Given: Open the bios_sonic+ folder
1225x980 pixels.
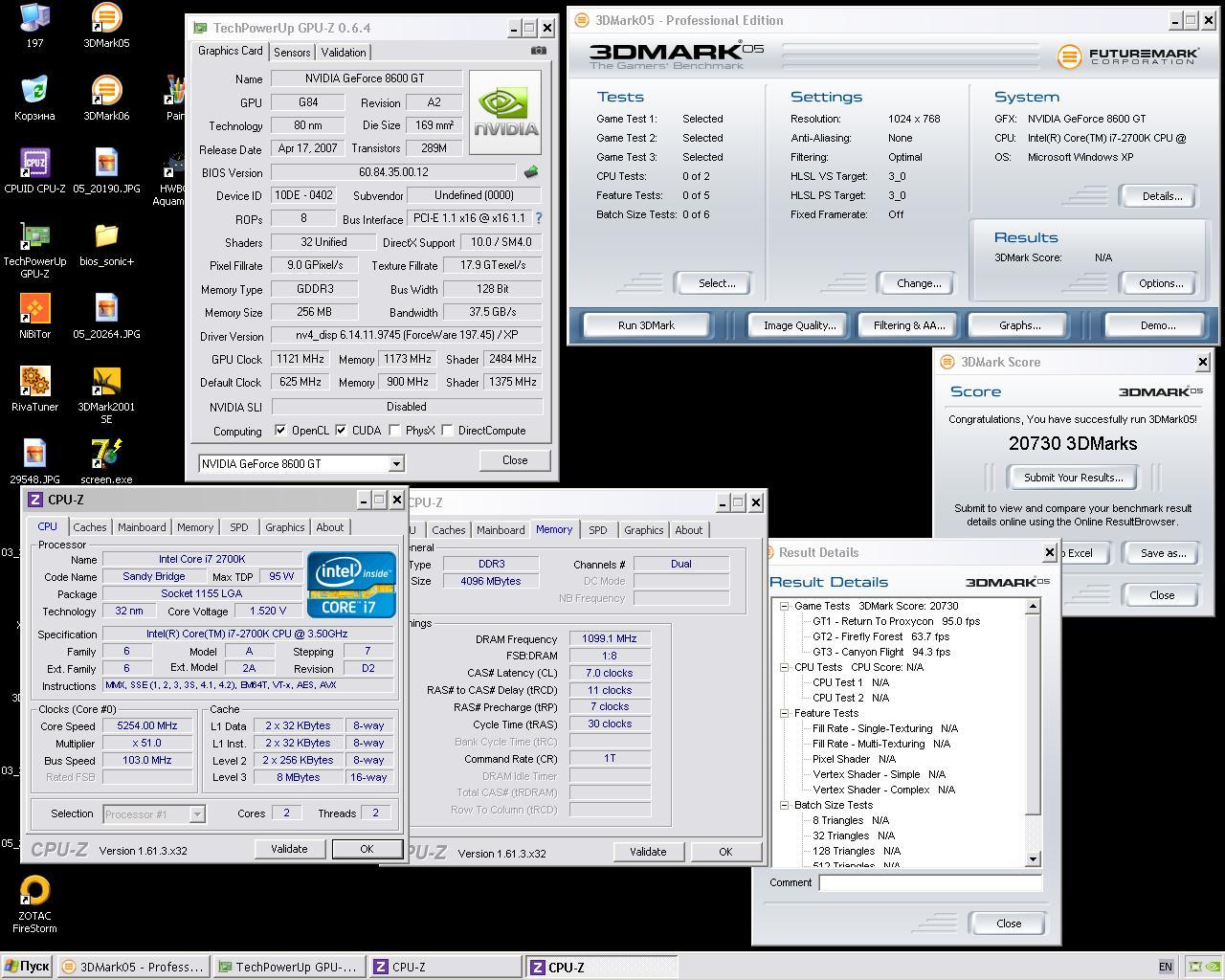Looking at the screenshot, I should [106, 237].
